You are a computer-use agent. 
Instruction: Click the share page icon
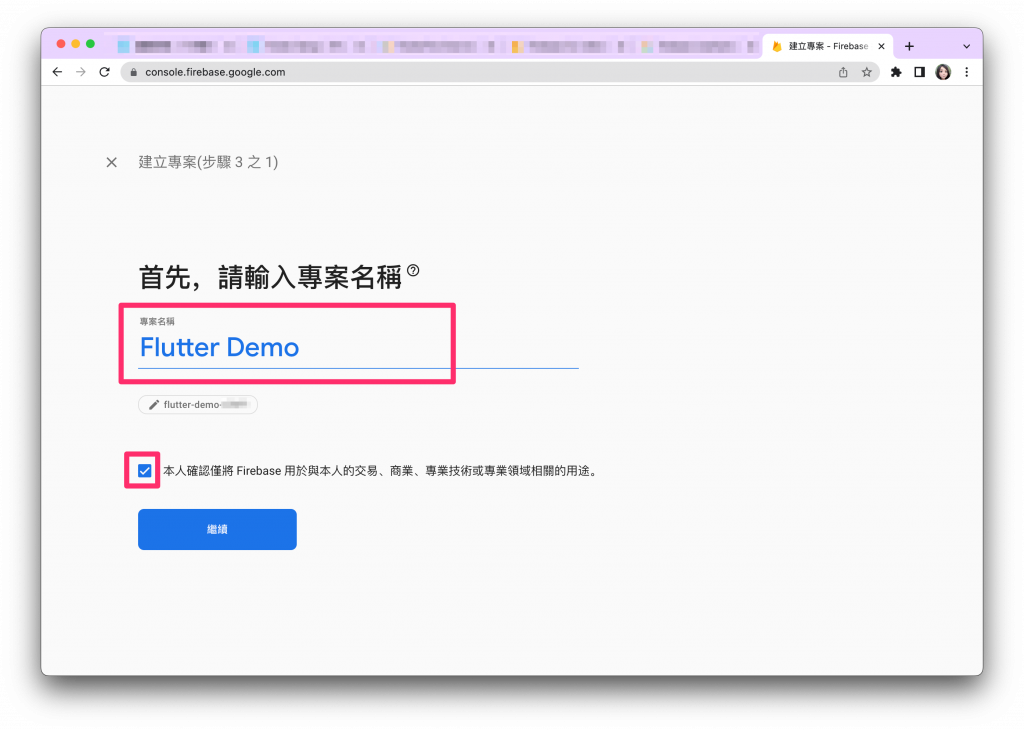tap(843, 72)
